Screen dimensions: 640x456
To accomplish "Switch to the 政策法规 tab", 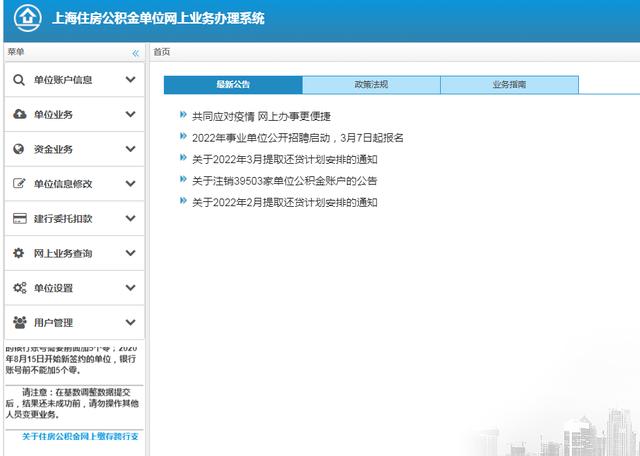I will pos(371,86).
